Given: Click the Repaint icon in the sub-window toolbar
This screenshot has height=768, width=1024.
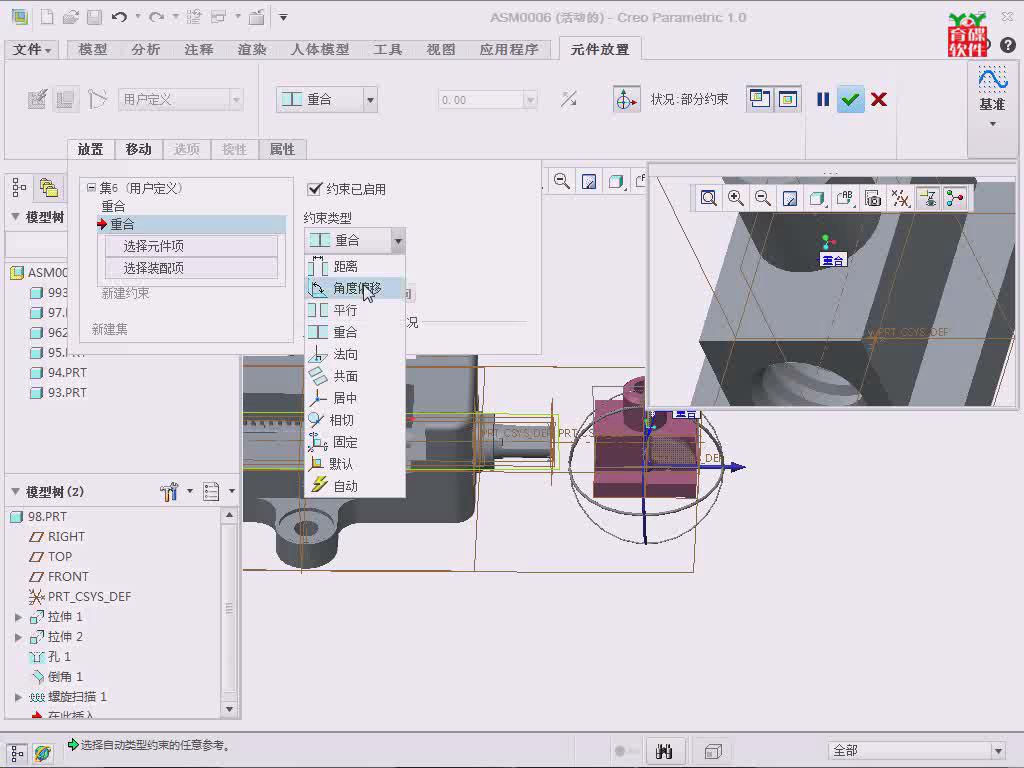Looking at the screenshot, I should (790, 198).
